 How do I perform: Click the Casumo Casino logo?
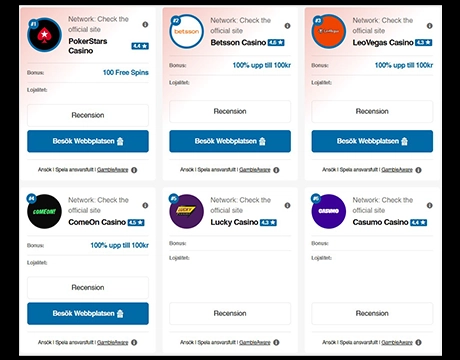[329, 211]
